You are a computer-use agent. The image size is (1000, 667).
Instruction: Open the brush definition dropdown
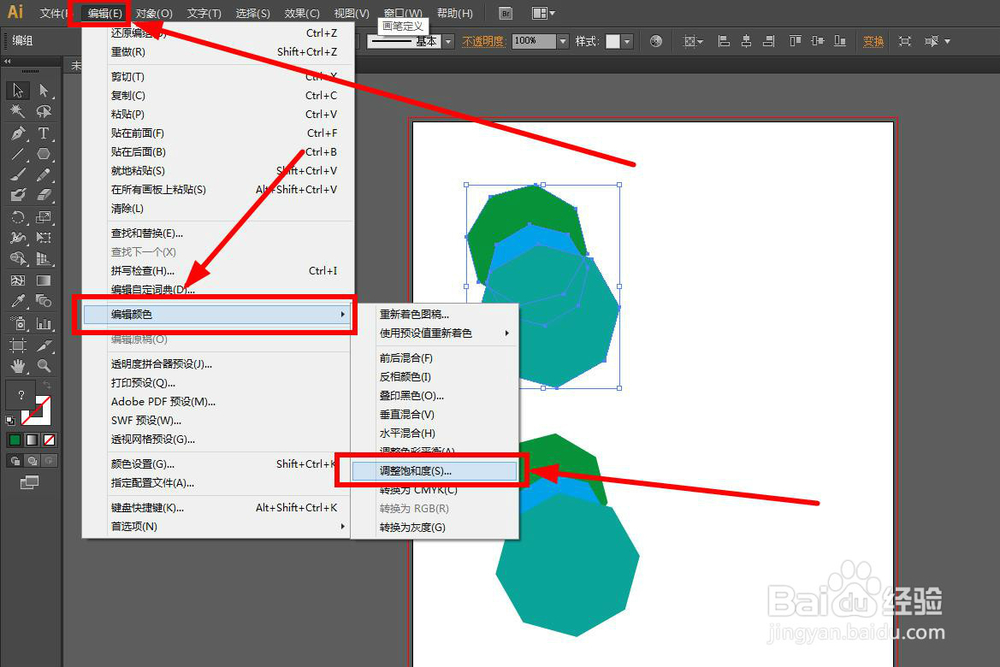[x=446, y=41]
